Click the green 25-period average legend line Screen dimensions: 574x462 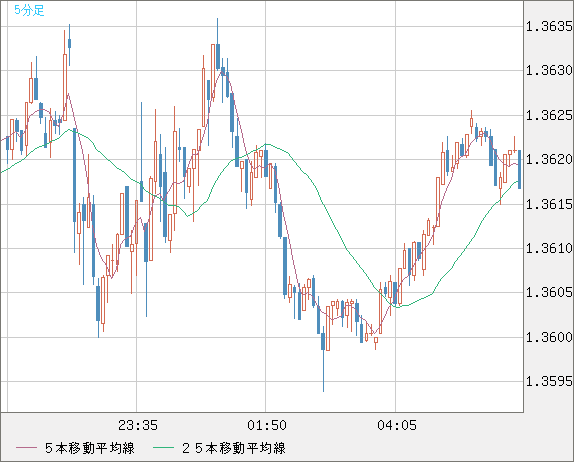point(163,448)
